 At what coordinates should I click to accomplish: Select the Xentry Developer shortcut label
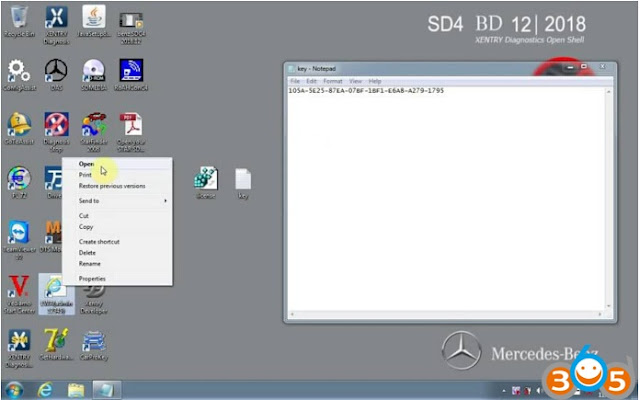94,307
